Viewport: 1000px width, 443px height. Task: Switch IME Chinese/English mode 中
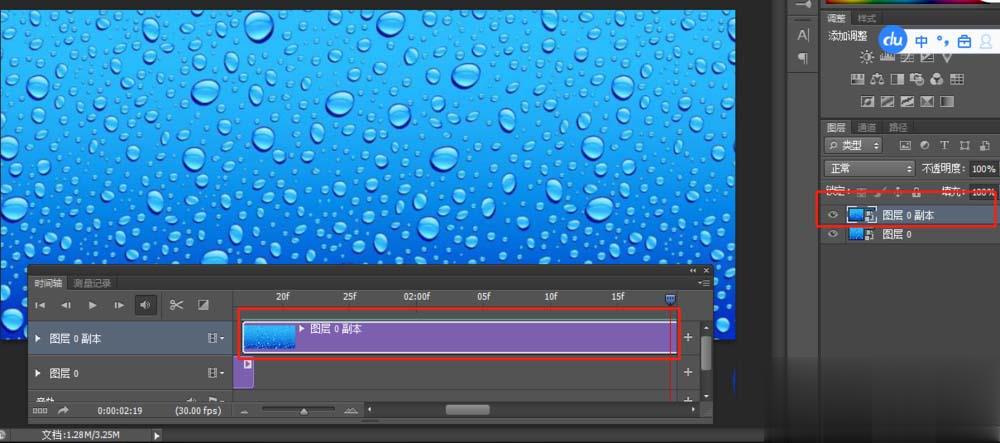(922, 41)
